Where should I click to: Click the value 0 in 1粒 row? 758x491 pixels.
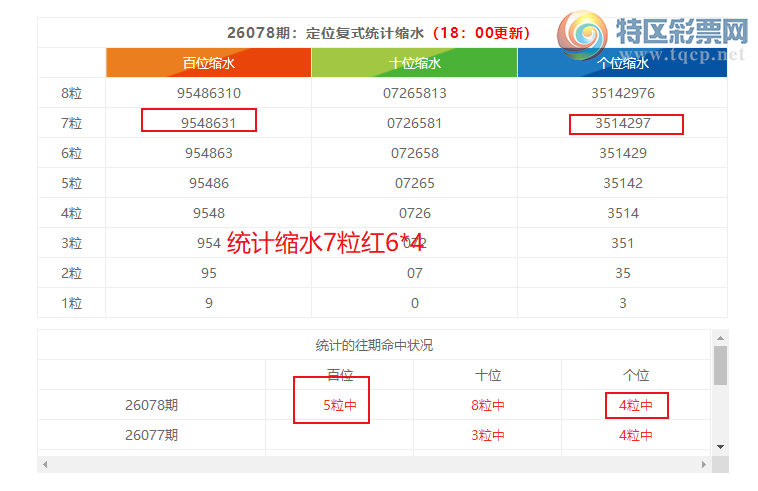pyautogui.click(x=415, y=303)
